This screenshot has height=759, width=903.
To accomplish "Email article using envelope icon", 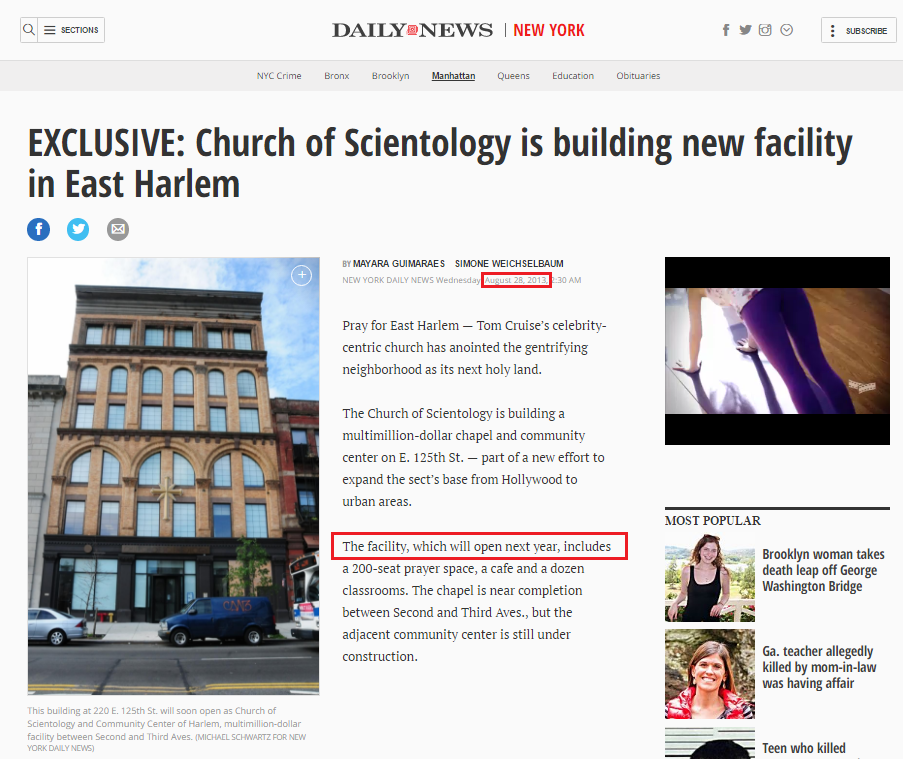I will 117,229.
